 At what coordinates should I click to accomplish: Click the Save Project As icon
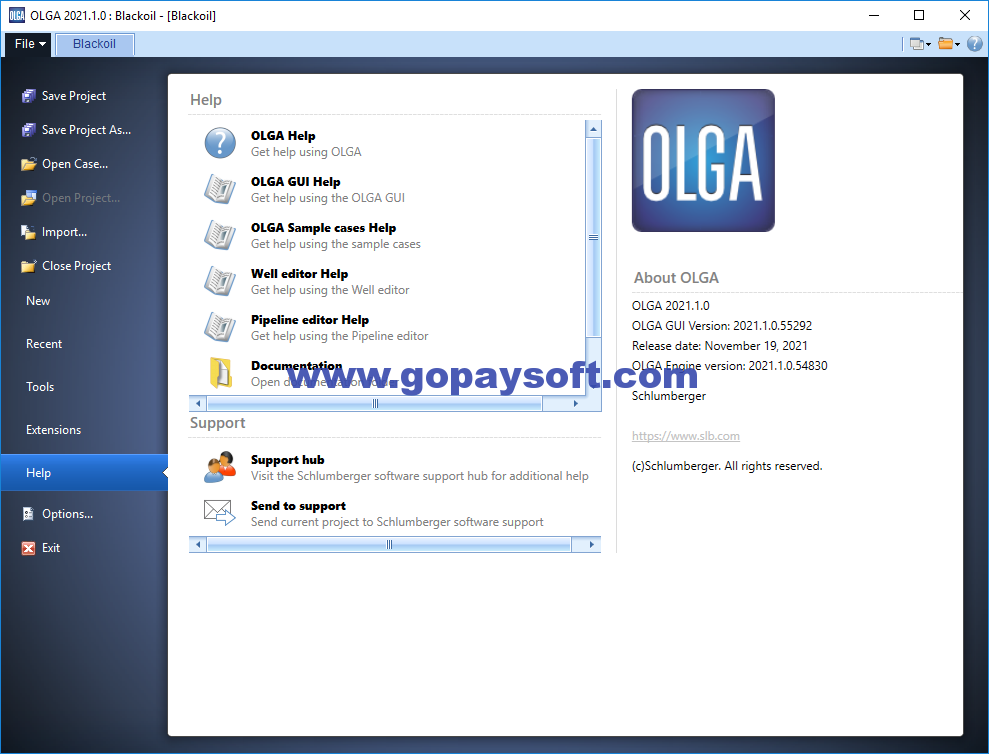pos(28,130)
